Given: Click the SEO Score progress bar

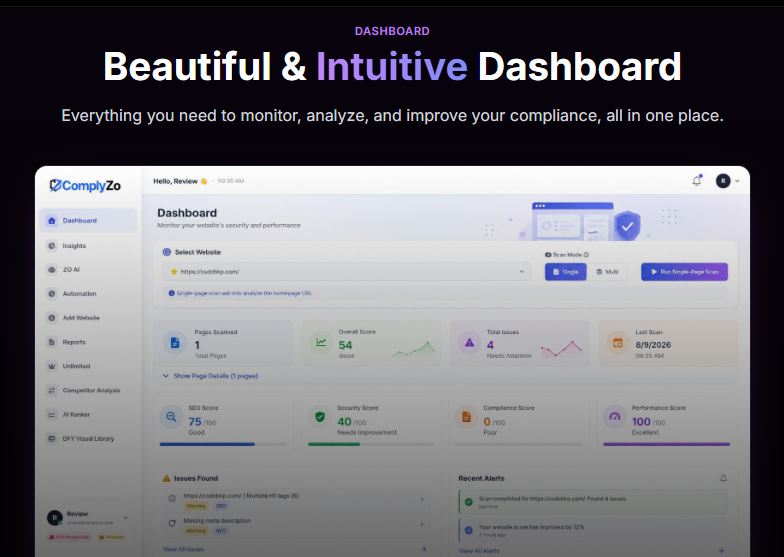Looking at the screenshot, I should (223, 444).
